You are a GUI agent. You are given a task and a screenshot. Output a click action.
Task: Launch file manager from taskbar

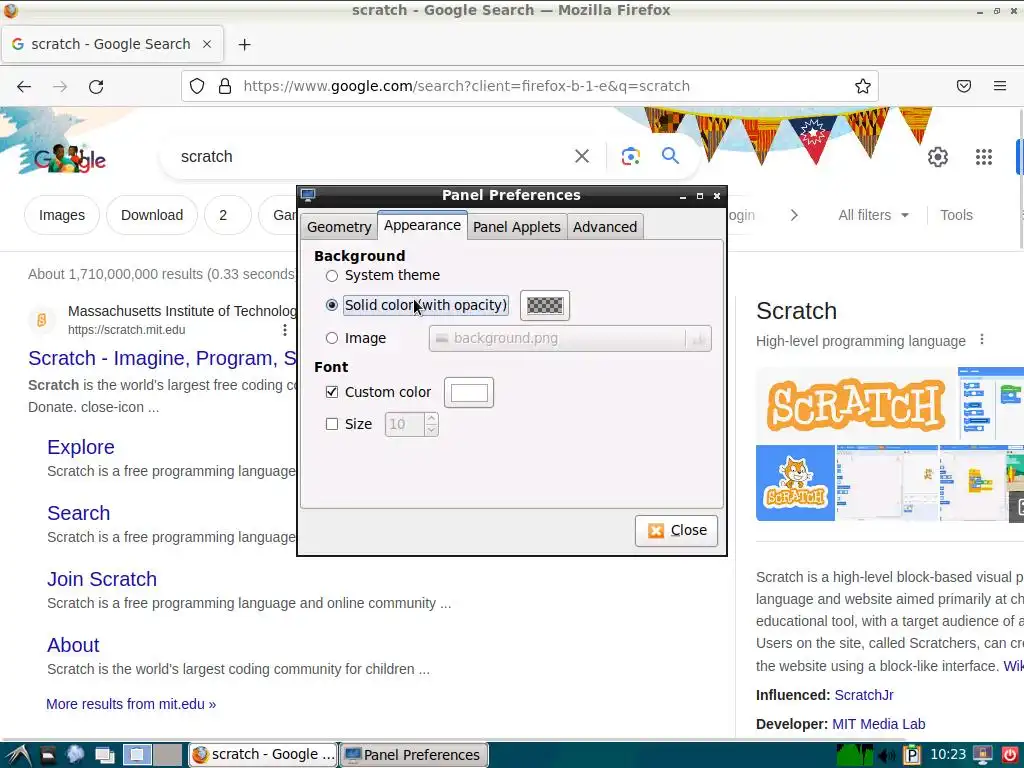pyautogui.click(x=48, y=755)
